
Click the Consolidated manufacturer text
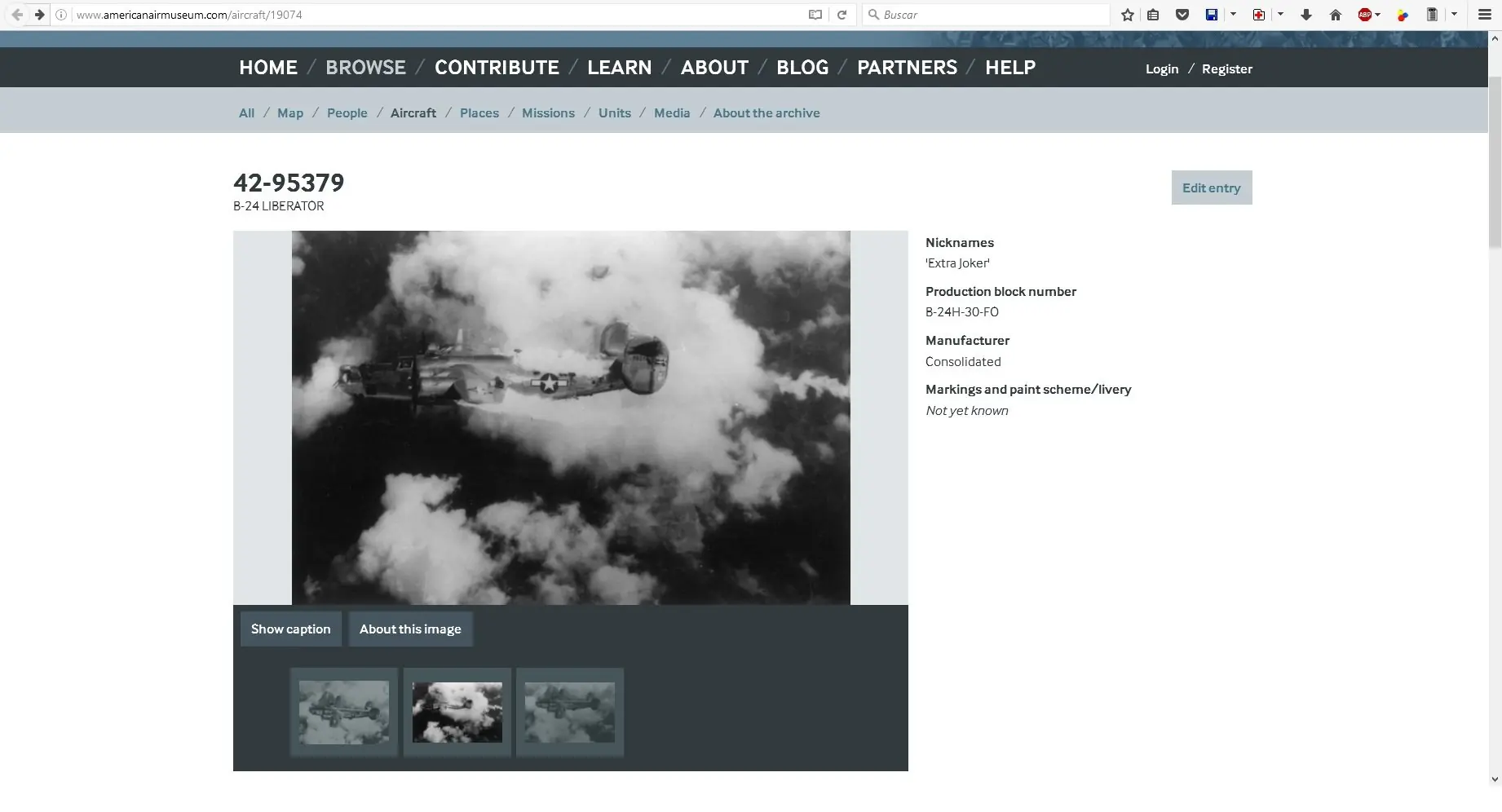pyautogui.click(x=963, y=362)
